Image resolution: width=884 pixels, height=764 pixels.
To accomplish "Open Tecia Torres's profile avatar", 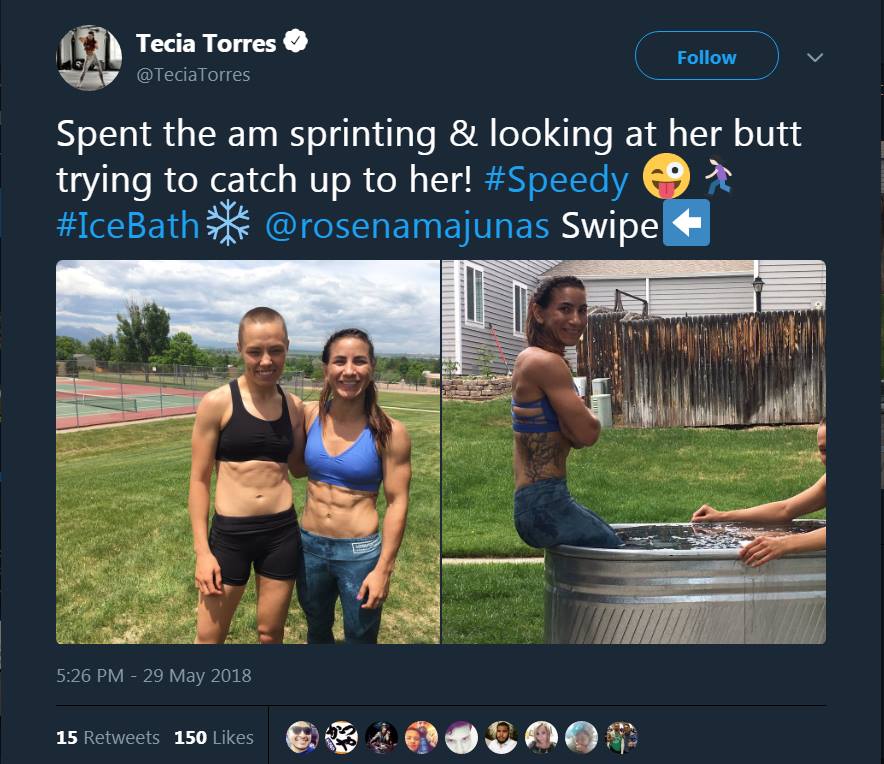I will [x=89, y=57].
